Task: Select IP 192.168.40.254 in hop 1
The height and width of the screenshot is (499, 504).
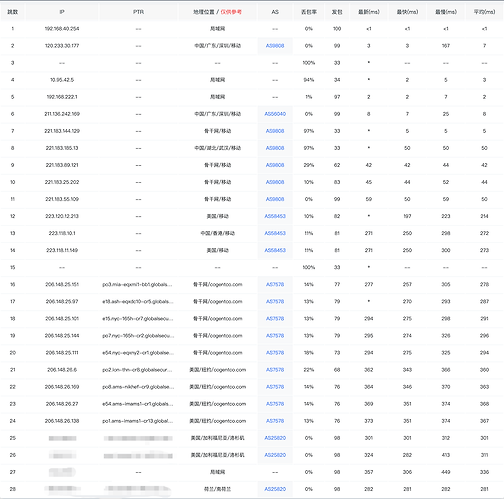Action: [x=62, y=29]
